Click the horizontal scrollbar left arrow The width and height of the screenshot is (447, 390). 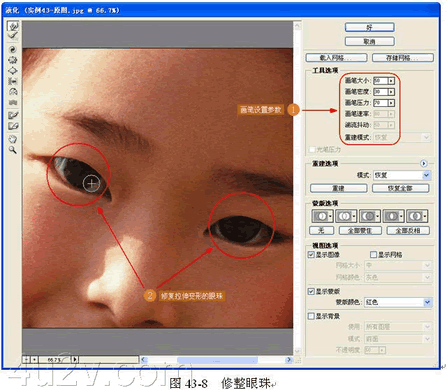(144, 360)
